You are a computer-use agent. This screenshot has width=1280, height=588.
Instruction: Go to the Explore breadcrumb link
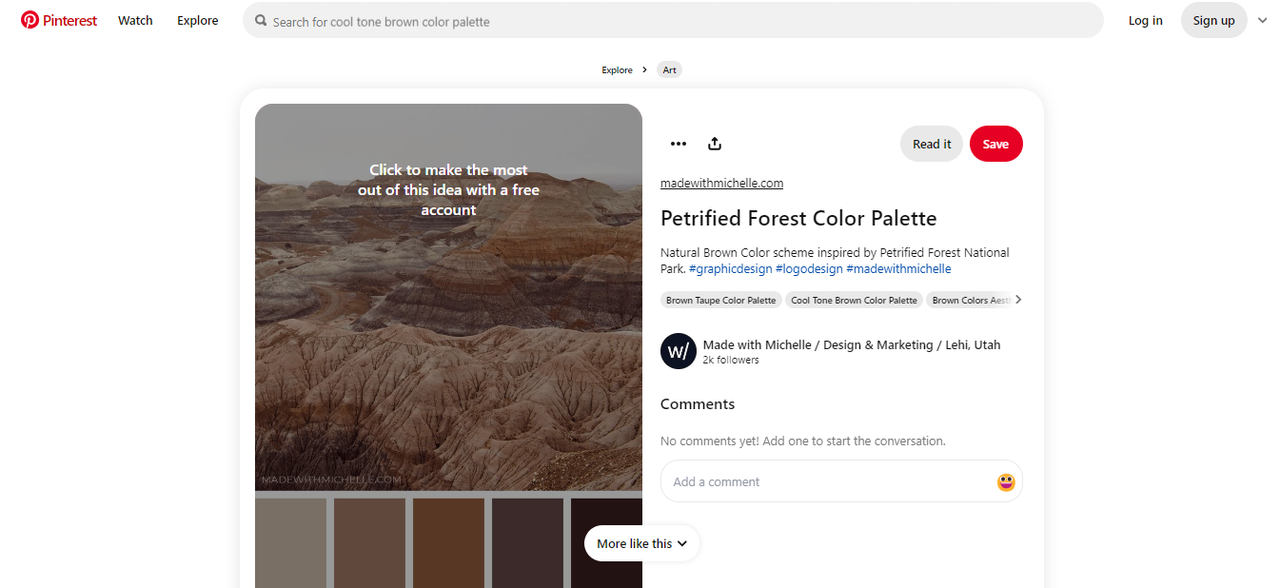[x=617, y=70]
